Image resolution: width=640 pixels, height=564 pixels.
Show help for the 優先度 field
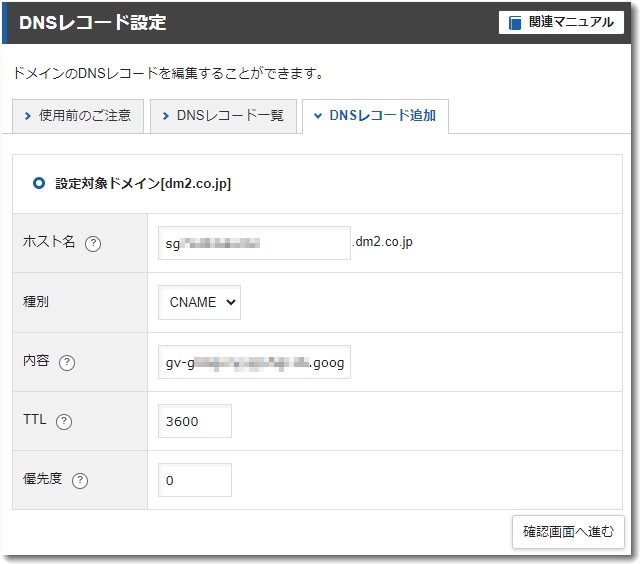click(80, 480)
